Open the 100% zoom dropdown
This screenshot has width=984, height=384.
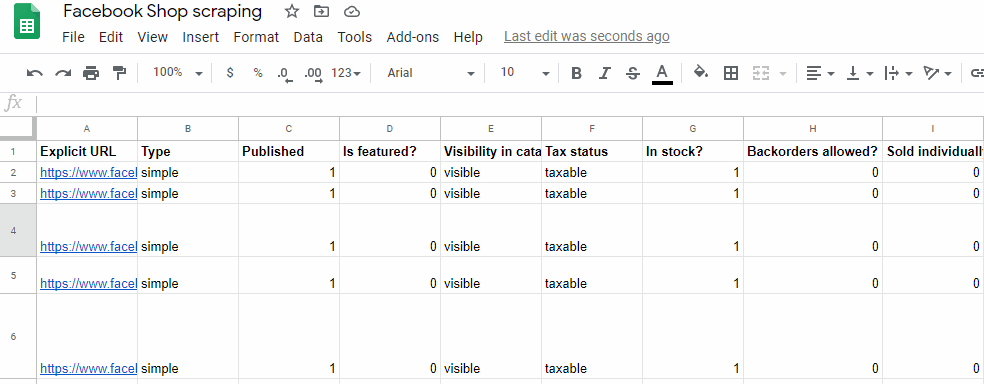click(x=178, y=73)
